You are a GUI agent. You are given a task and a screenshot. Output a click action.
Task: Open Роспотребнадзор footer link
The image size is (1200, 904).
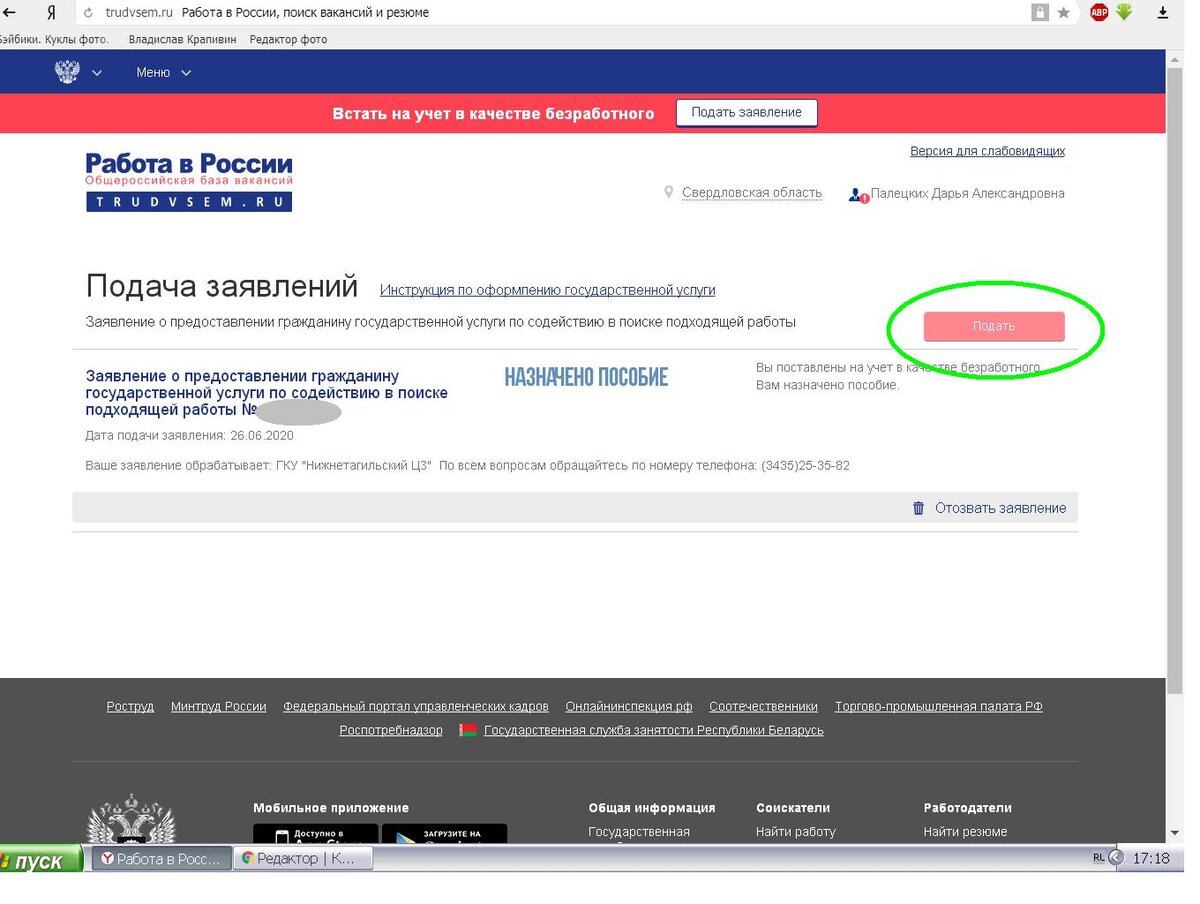point(391,730)
